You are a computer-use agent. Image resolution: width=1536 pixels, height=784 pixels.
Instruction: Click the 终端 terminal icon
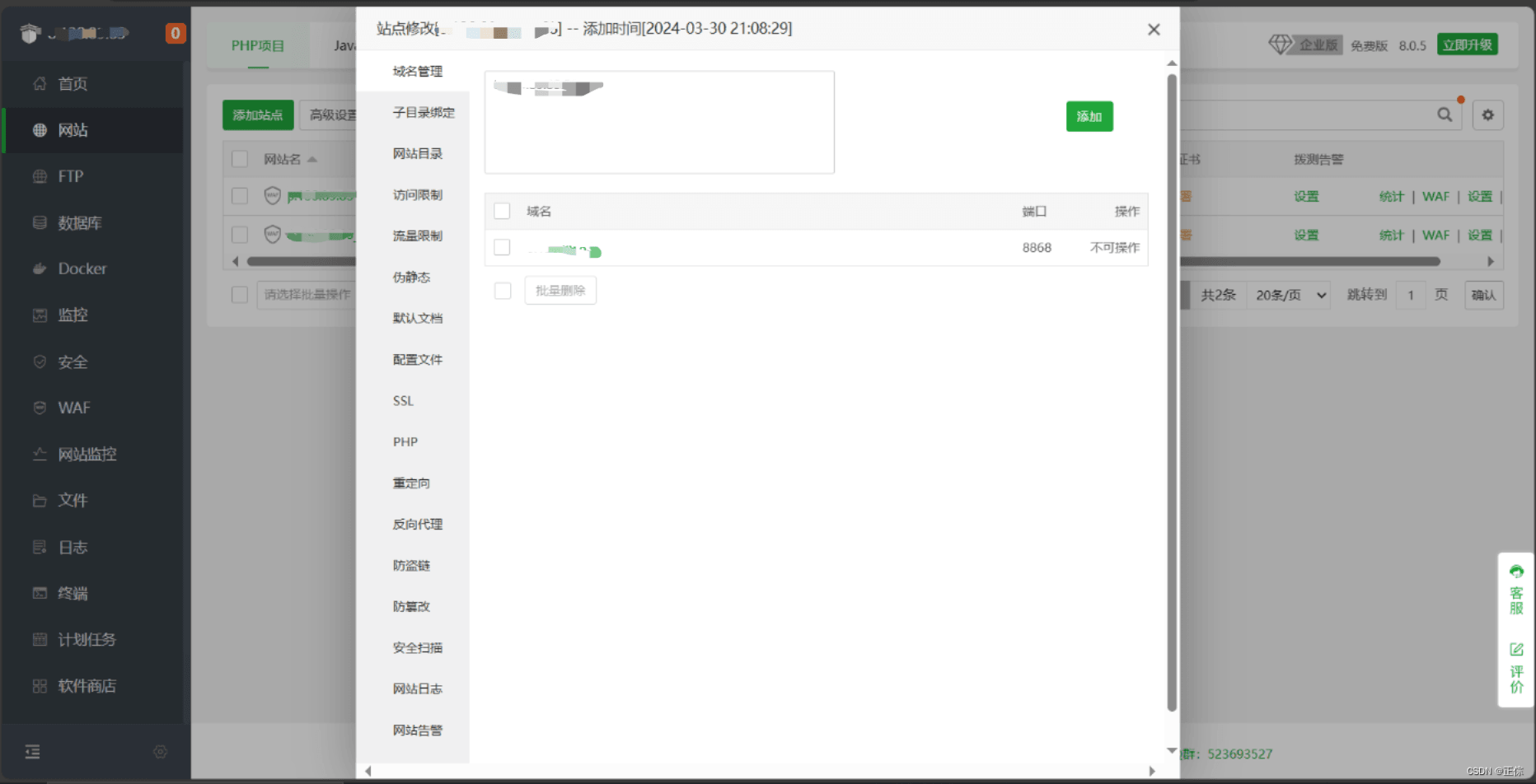[x=40, y=593]
